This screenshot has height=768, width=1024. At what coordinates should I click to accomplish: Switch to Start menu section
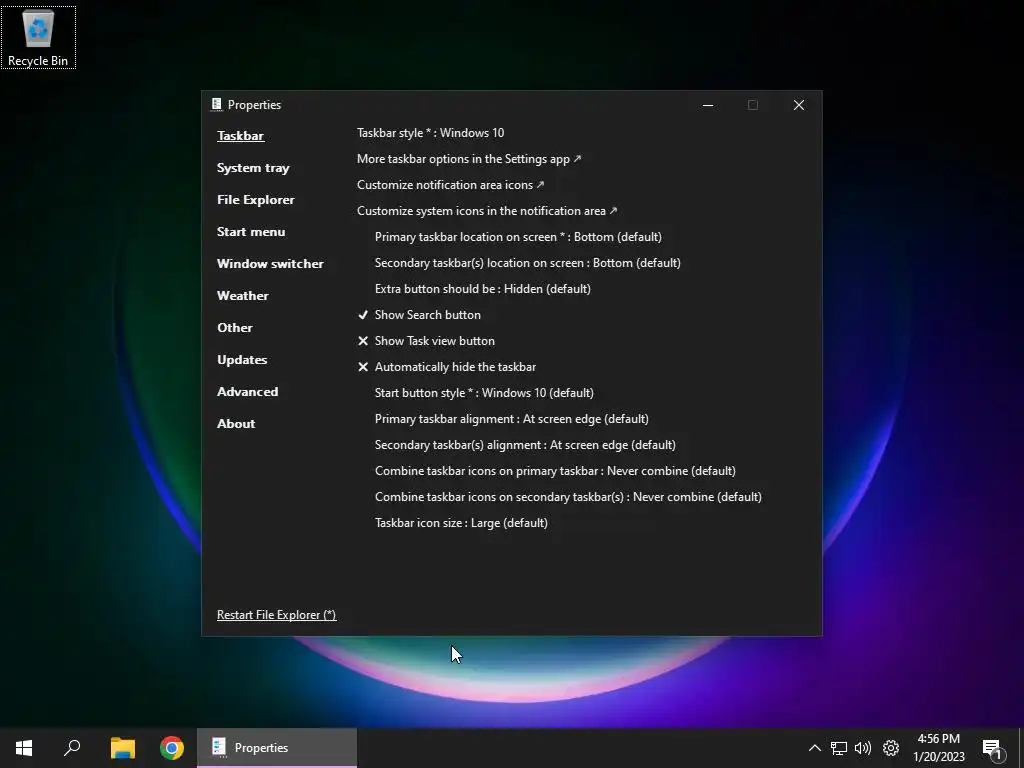251,232
